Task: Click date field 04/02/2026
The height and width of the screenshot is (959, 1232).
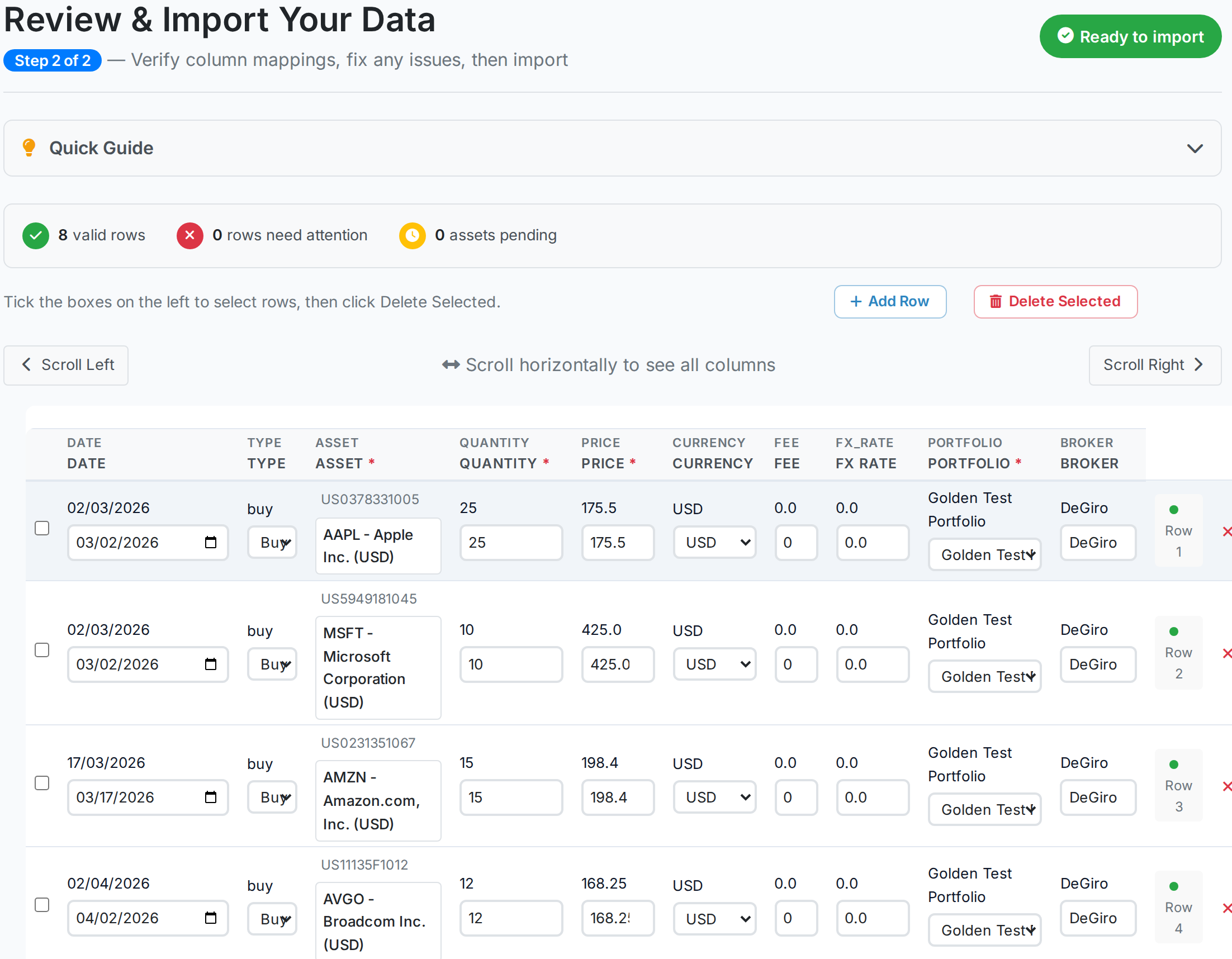Action: tap(148, 918)
